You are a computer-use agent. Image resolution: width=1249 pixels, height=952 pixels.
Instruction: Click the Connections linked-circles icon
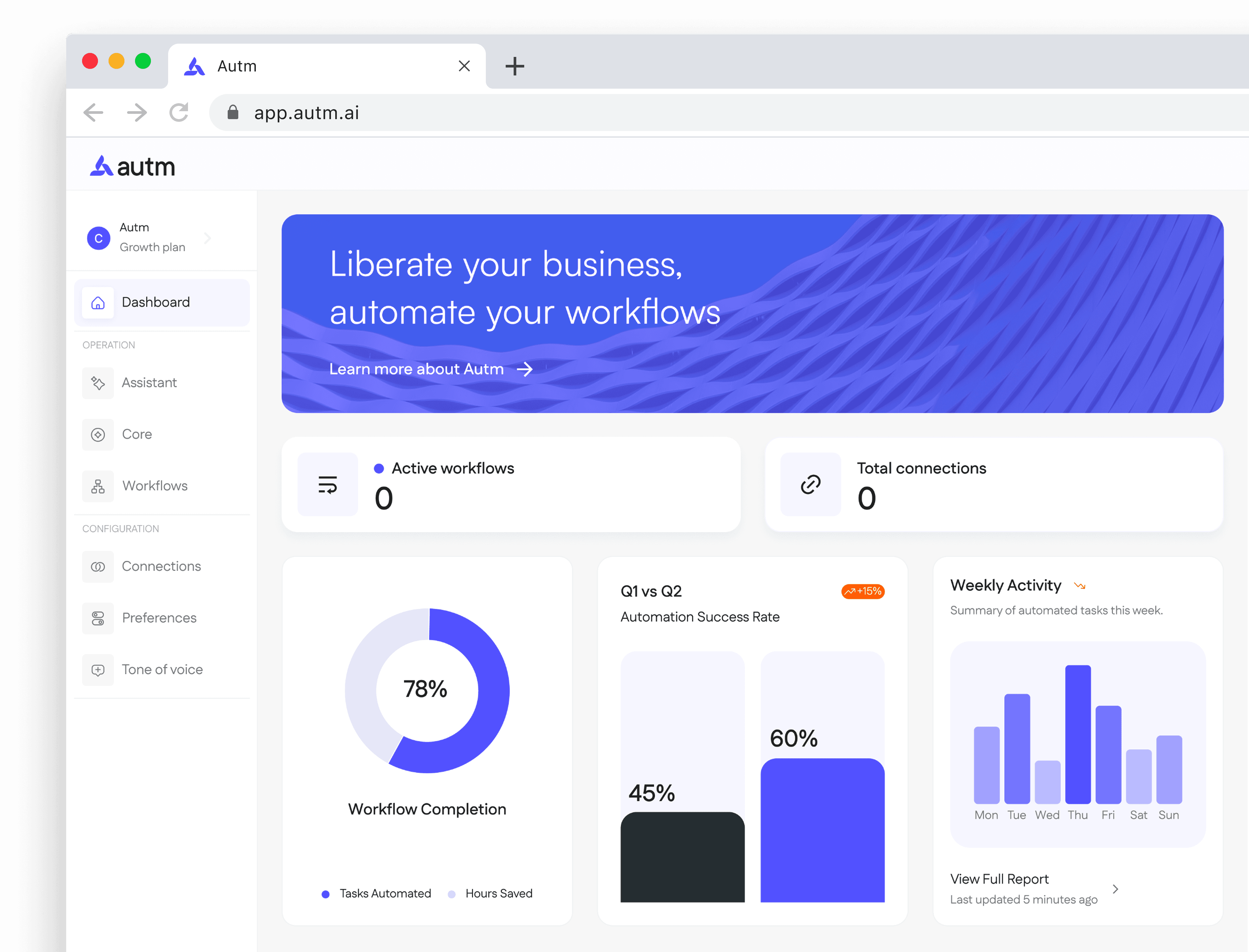point(98,567)
